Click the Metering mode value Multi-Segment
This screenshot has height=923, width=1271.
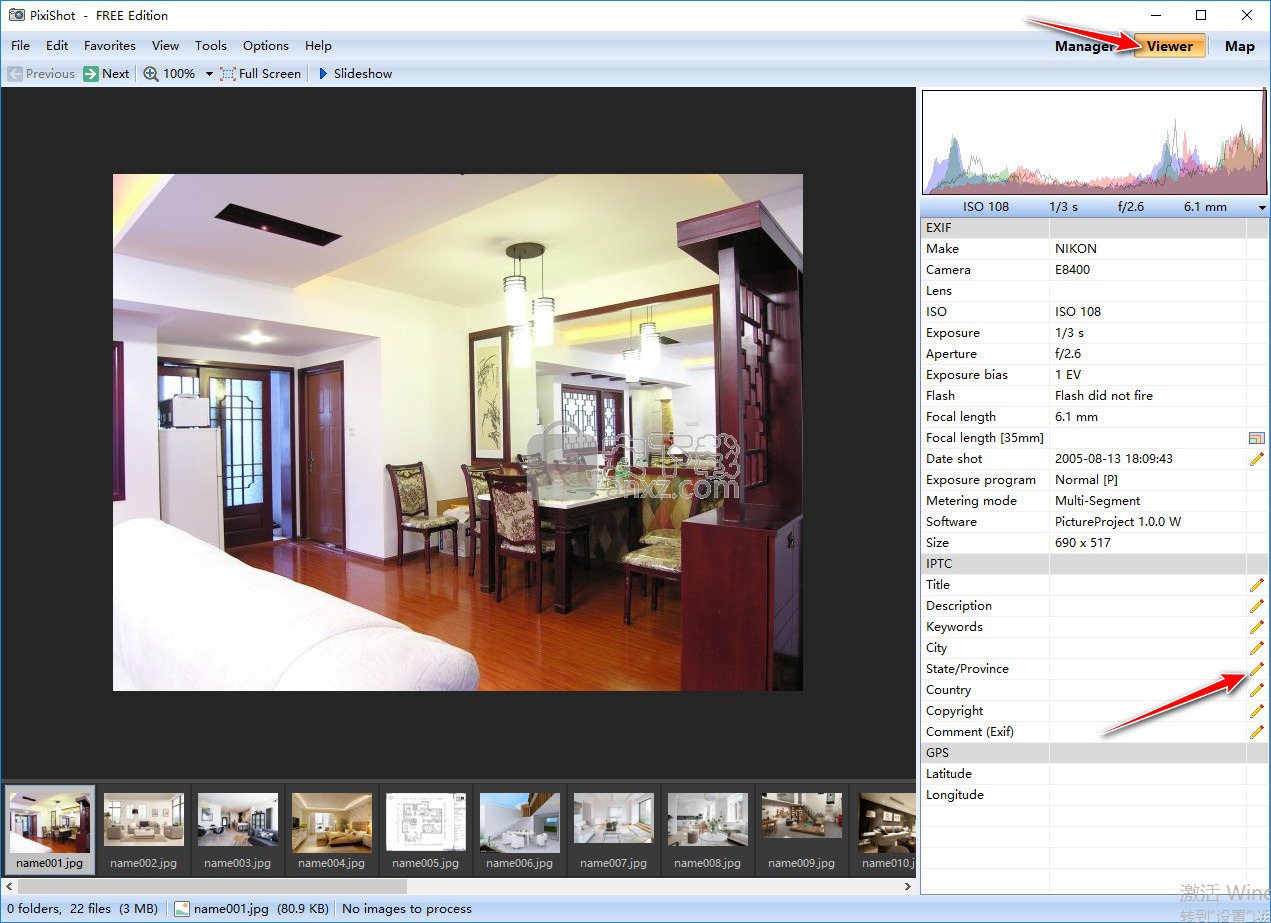pos(1098,501)
